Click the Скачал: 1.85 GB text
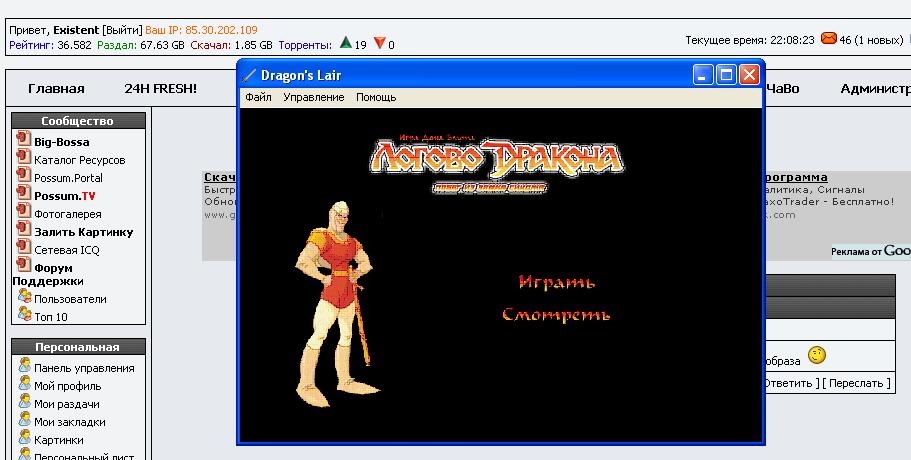This screenshot has height=460, width=911. point(231,45)
